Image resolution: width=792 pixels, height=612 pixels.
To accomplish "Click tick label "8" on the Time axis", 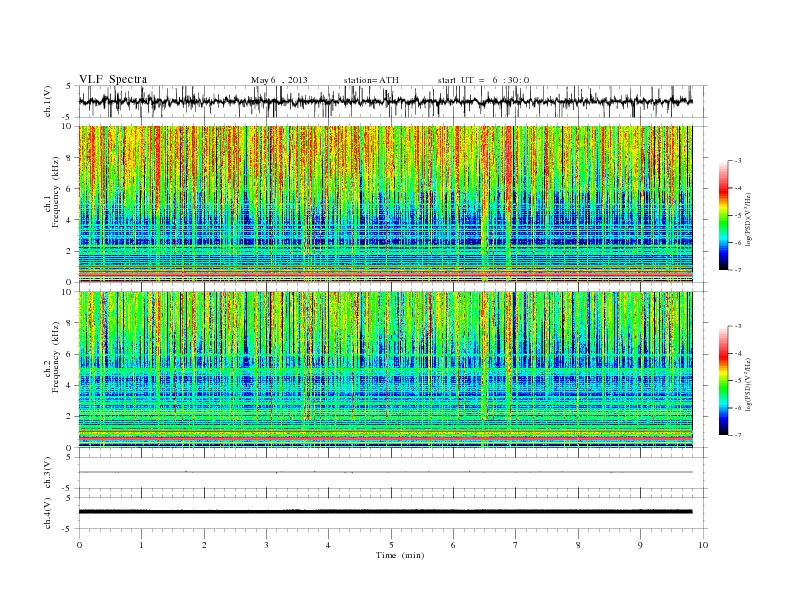I will point(578,545).
